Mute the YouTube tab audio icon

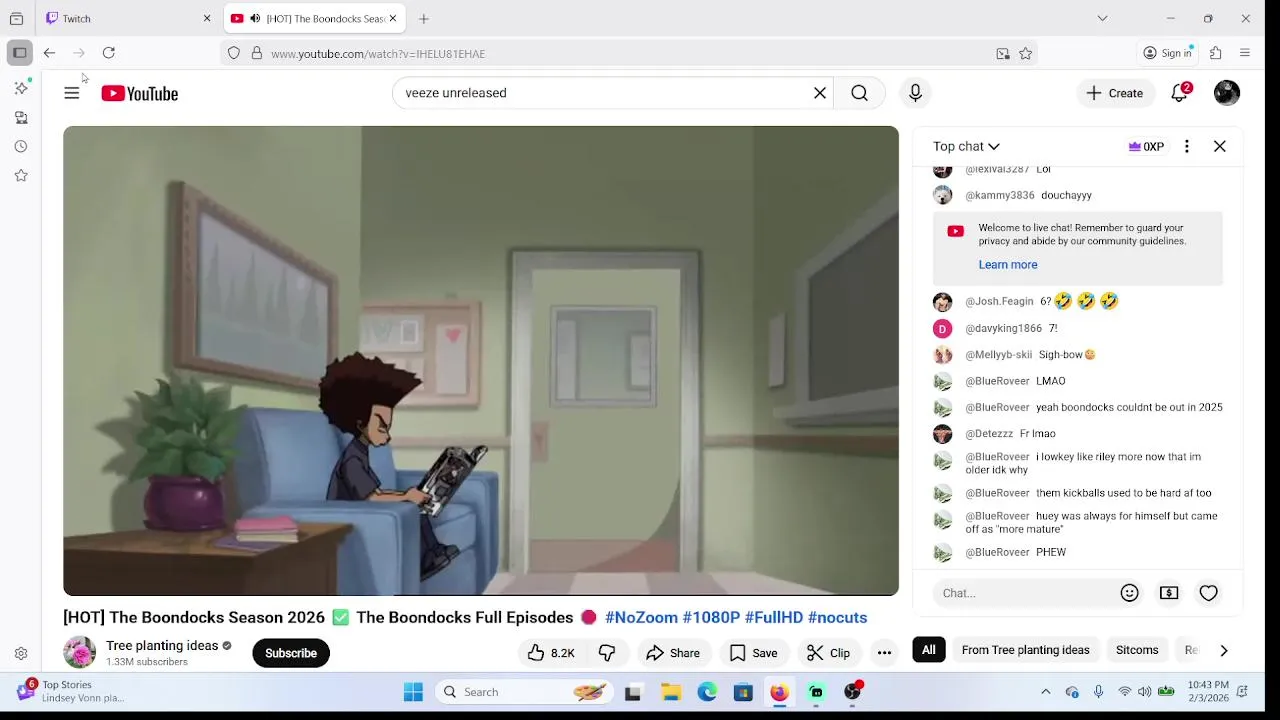[x=255, y=18]
